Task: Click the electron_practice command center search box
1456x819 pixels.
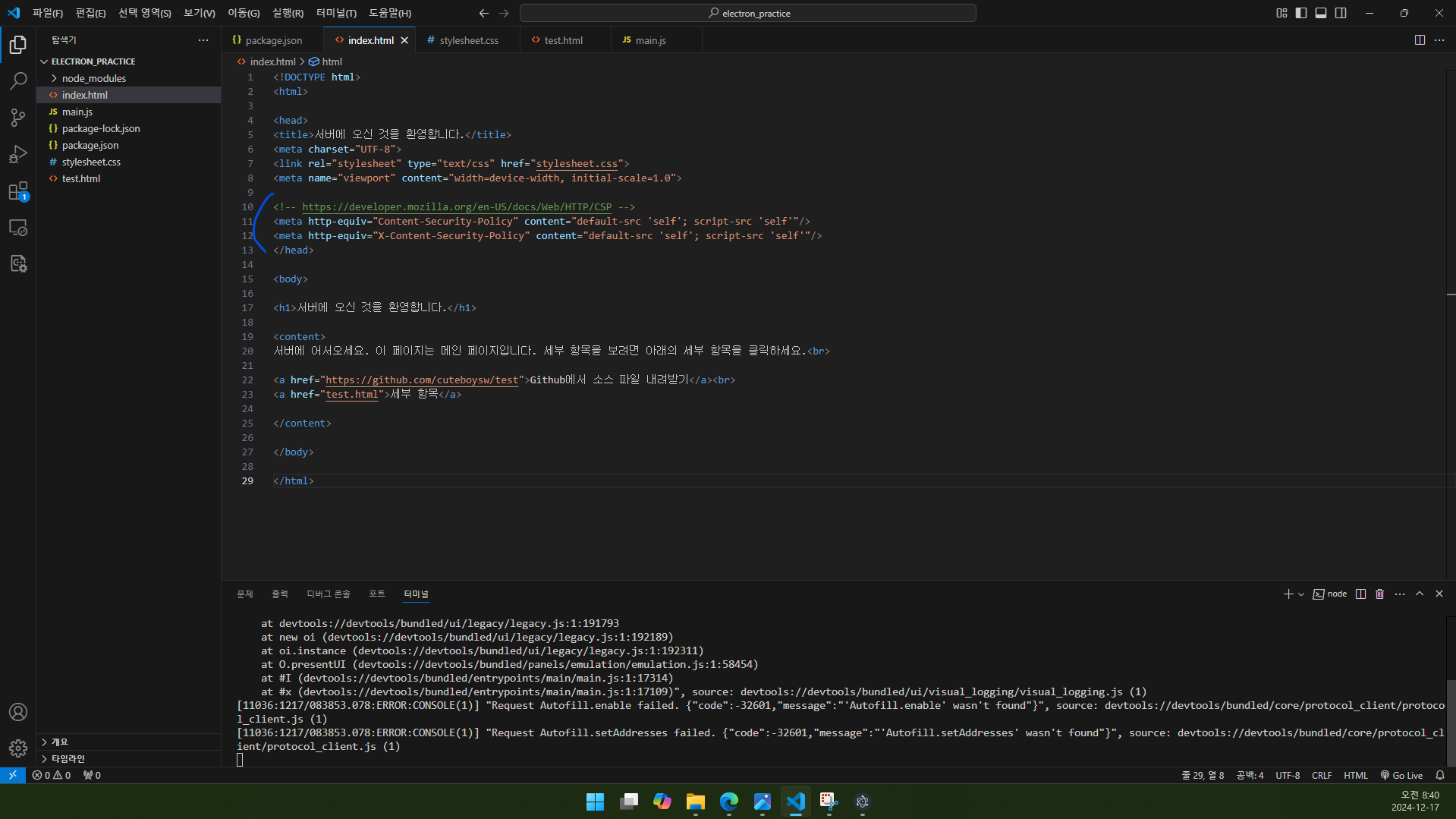Action: (748, 13)
